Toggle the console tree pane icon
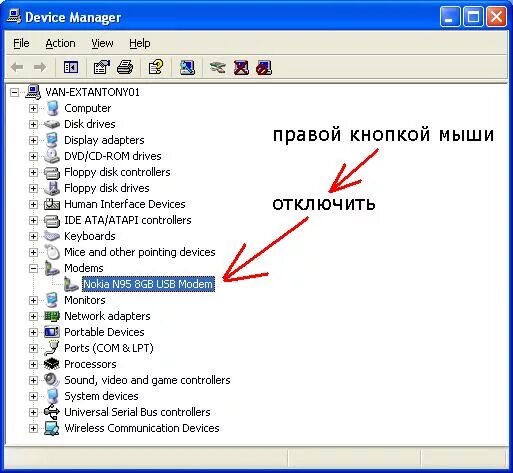The width and height of the screenshot is (513, 473). (71, 67)
